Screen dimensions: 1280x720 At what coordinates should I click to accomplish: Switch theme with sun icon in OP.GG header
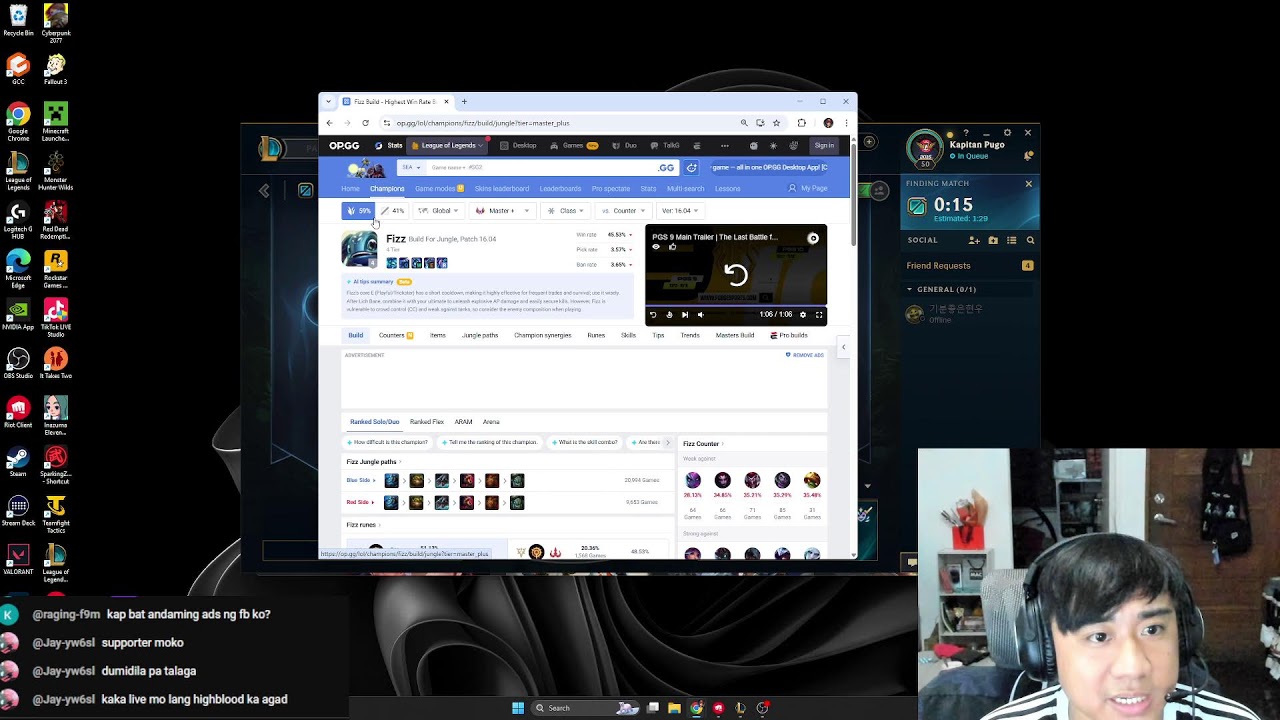773,146
